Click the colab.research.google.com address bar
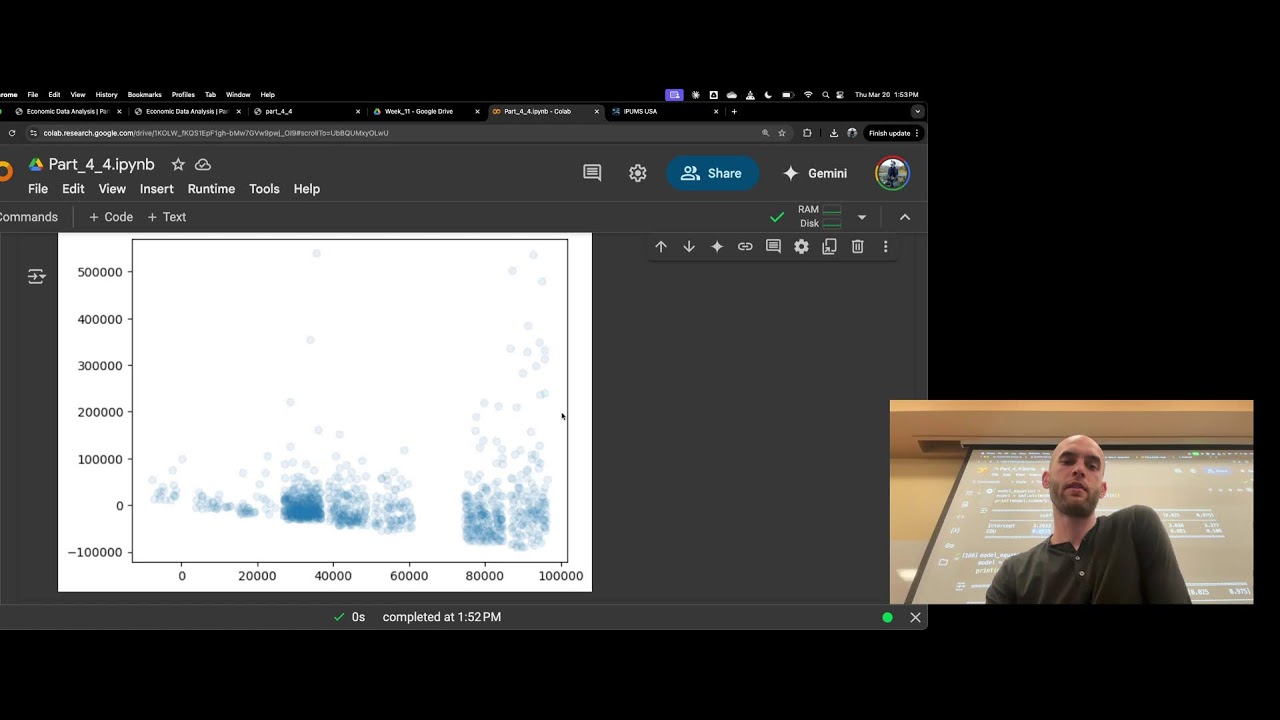The height and width of the screenshot is (720, 1280). (x=390, y=133)
